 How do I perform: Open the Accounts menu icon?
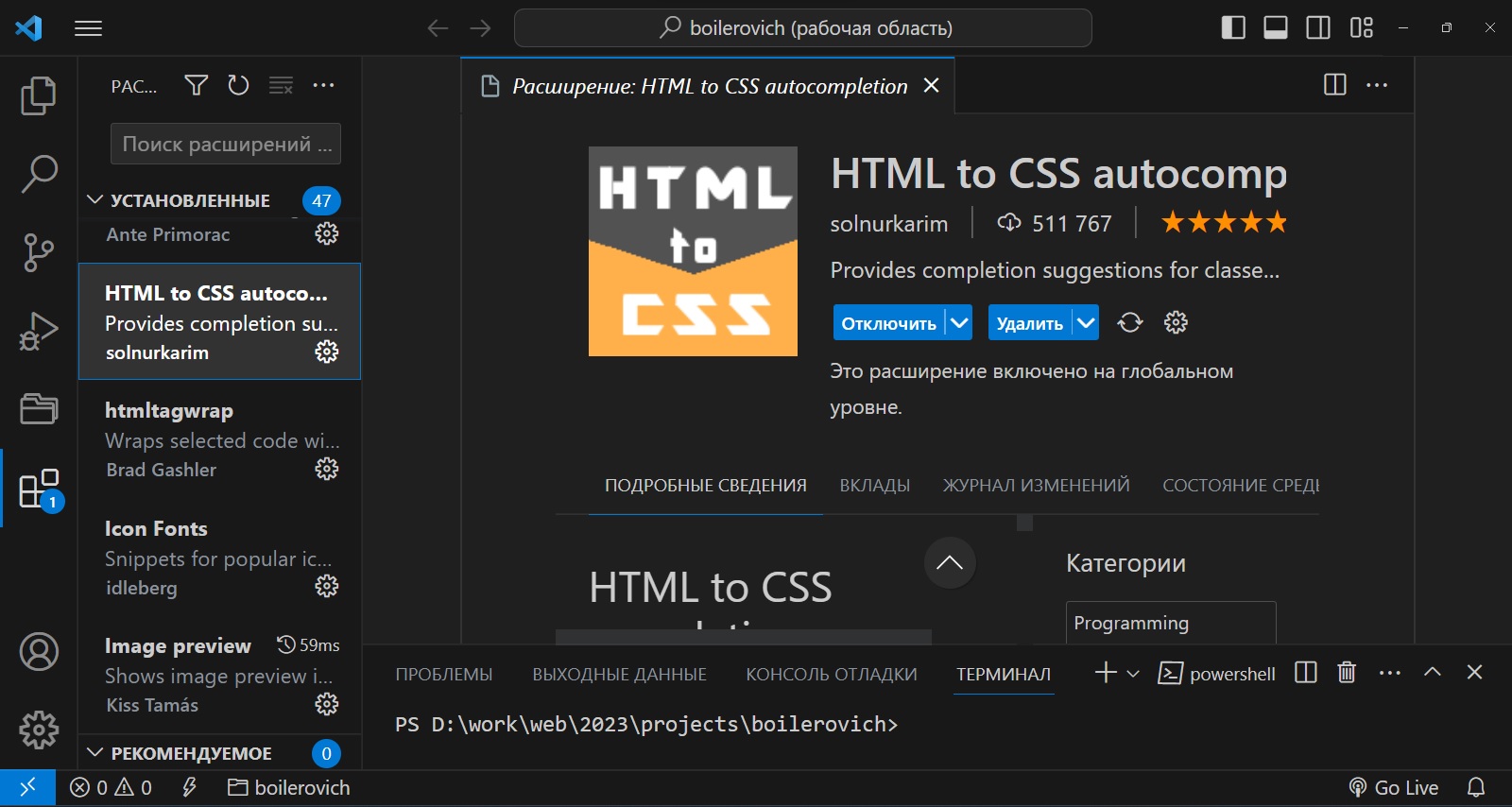[x=39, y=652]
